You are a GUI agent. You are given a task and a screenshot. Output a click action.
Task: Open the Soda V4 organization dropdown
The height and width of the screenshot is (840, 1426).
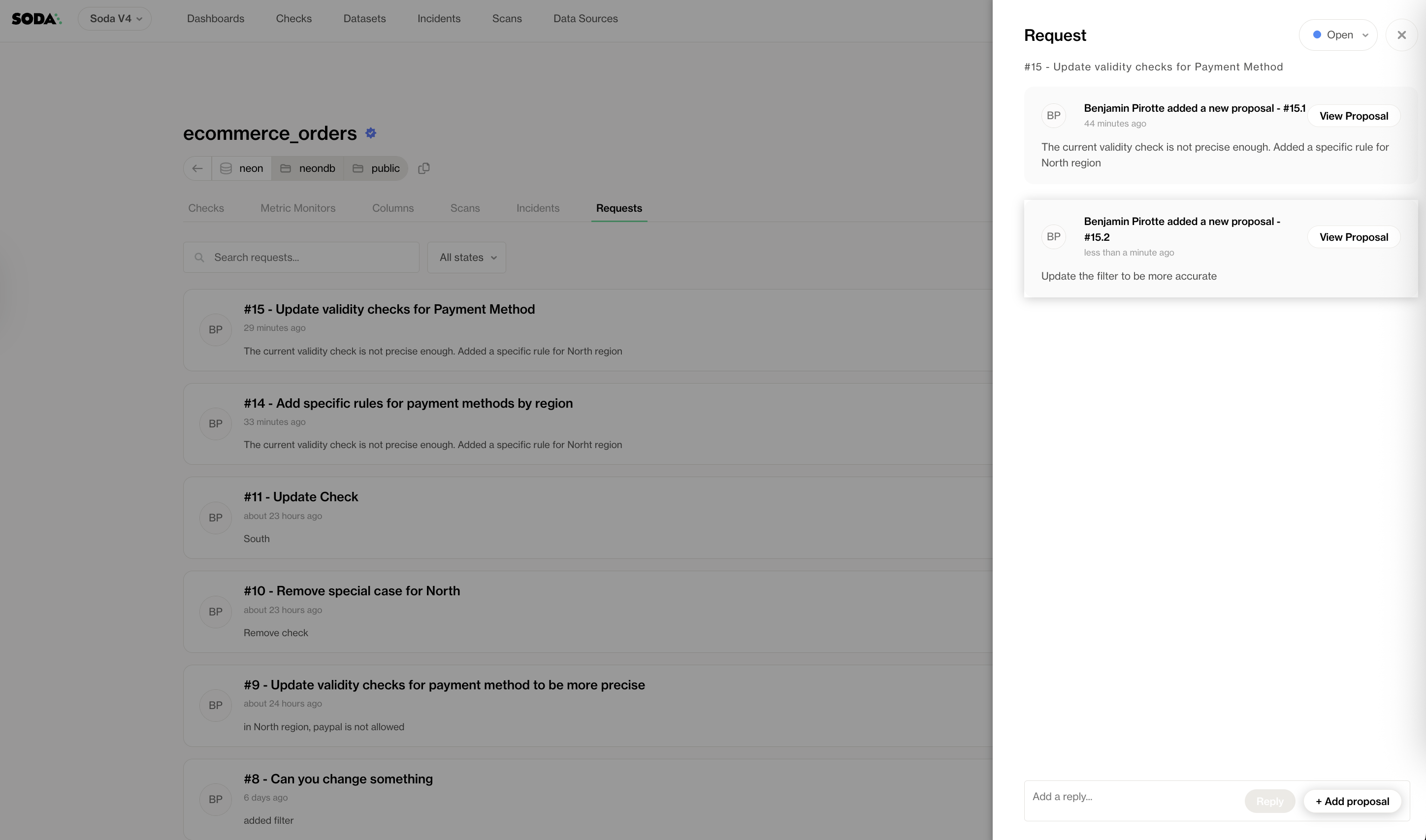click(x=115, y=19)
